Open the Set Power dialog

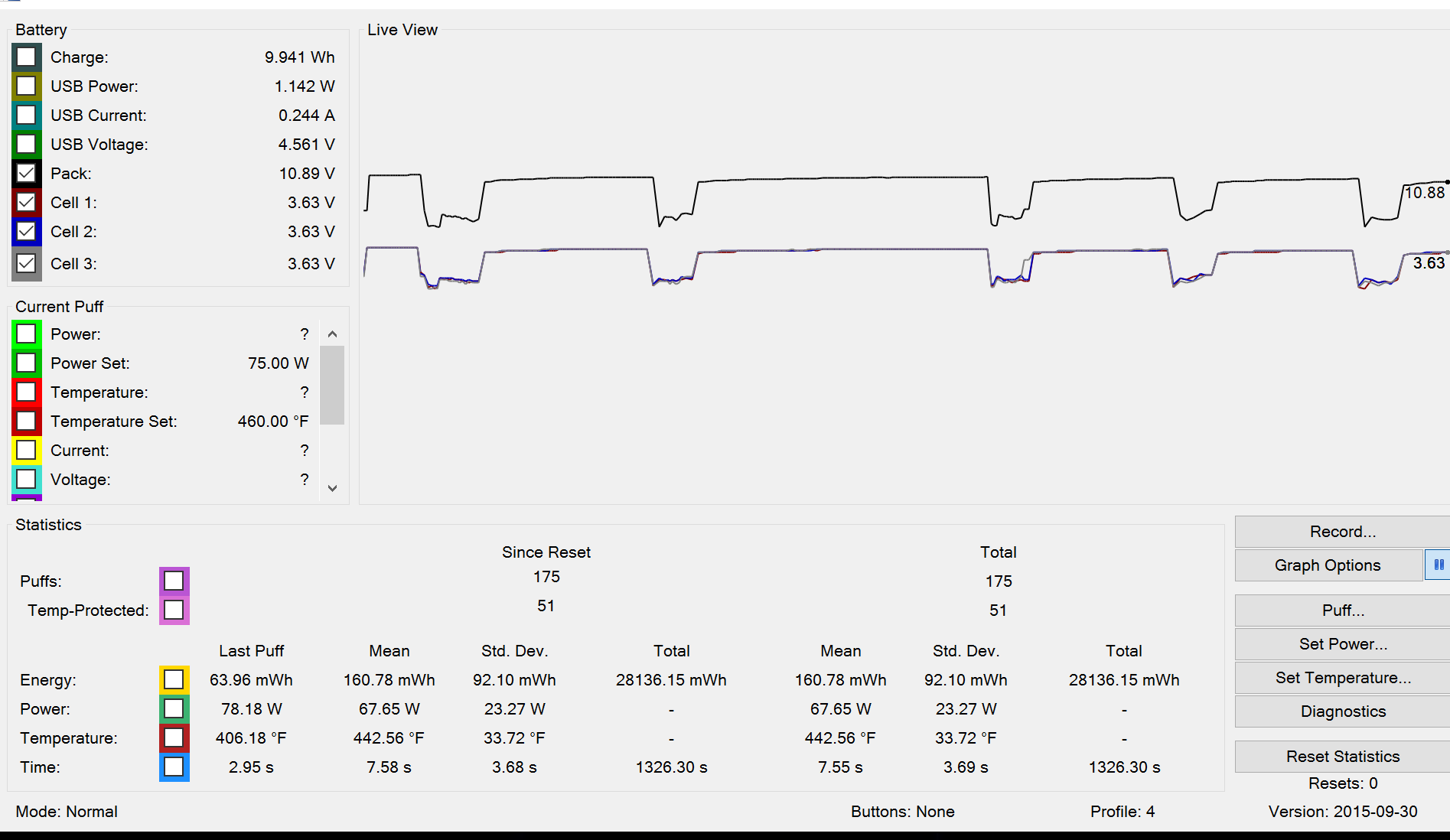1342,644
